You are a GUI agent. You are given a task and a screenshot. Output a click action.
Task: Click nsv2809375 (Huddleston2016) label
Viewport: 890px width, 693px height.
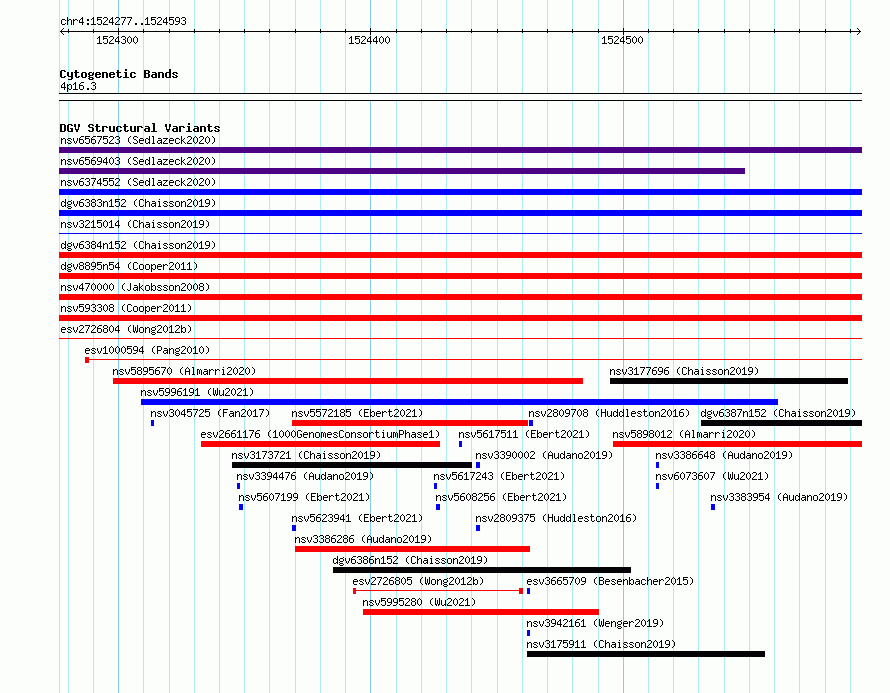556,518
